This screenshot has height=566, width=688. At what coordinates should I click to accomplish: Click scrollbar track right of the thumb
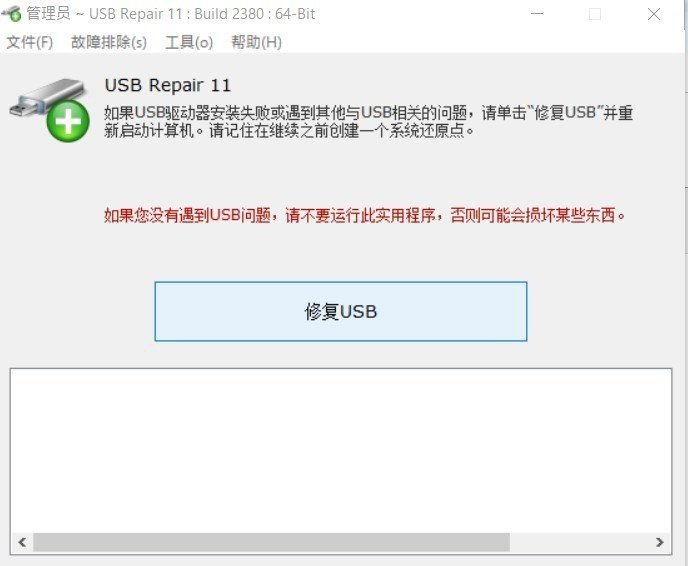(x=579, y=542)
